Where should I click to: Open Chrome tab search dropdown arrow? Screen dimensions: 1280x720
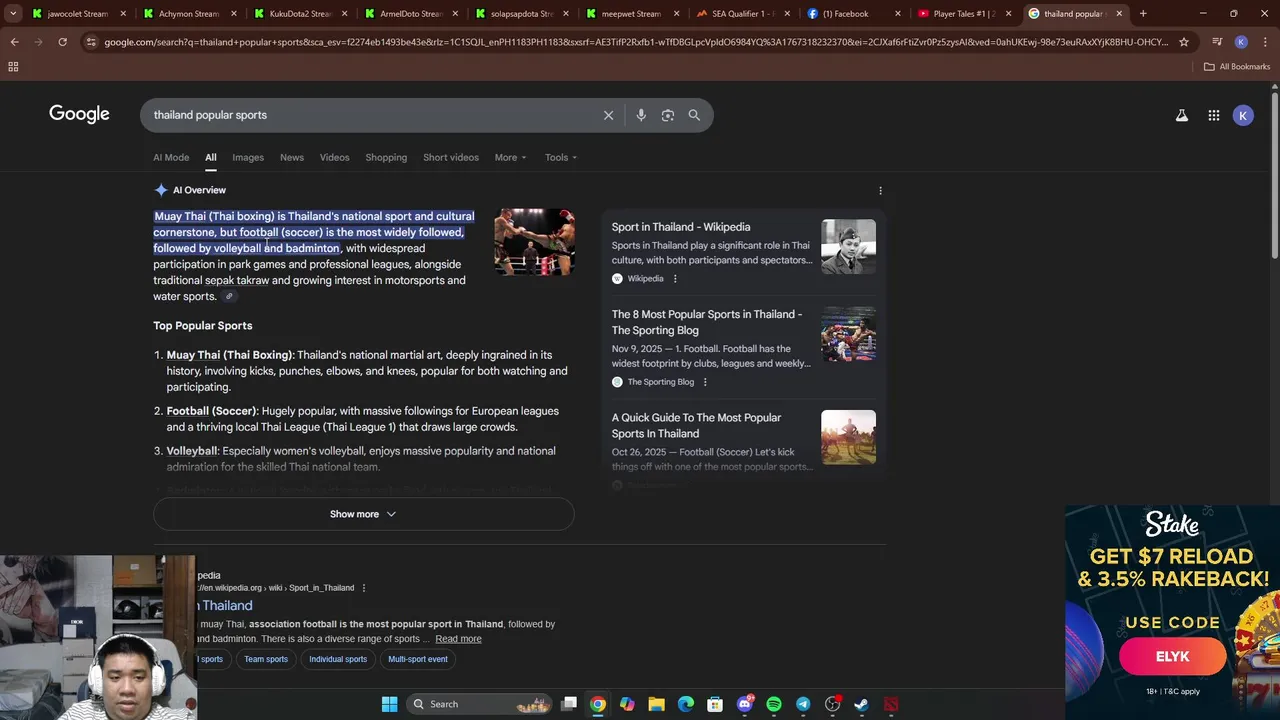13,14
